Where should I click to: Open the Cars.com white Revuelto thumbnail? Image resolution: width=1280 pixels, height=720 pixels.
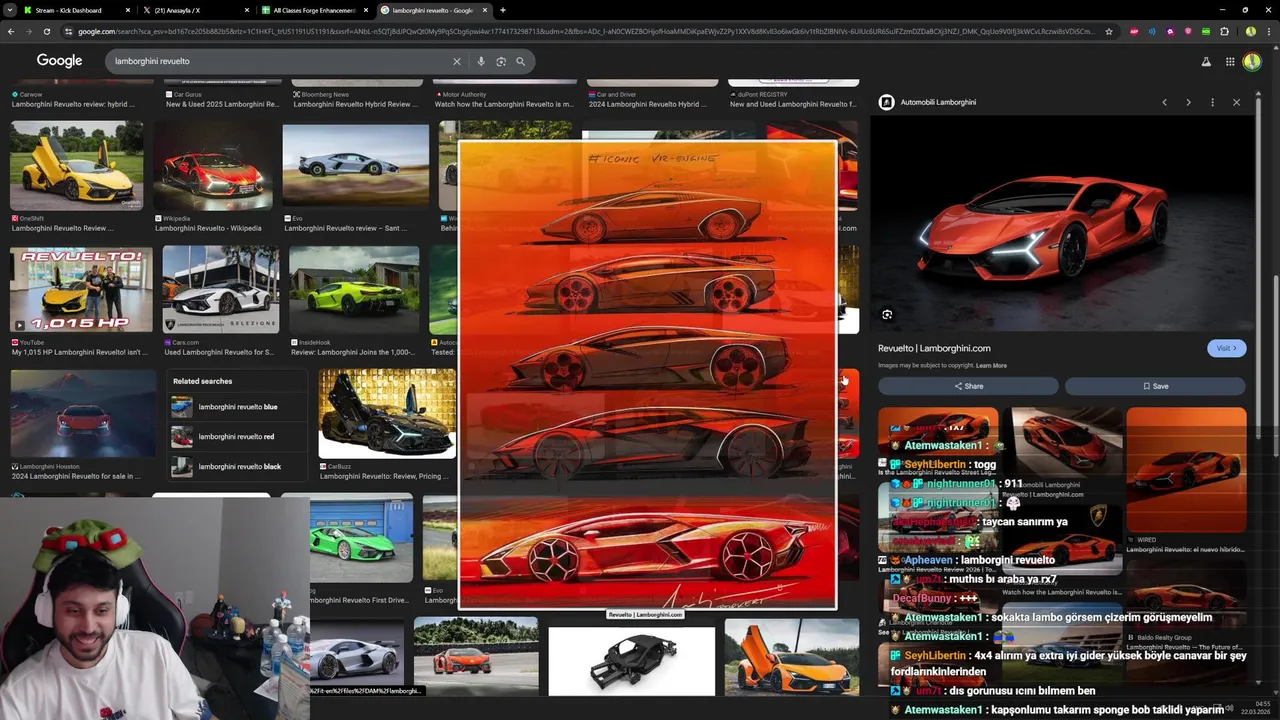(221, 290)
